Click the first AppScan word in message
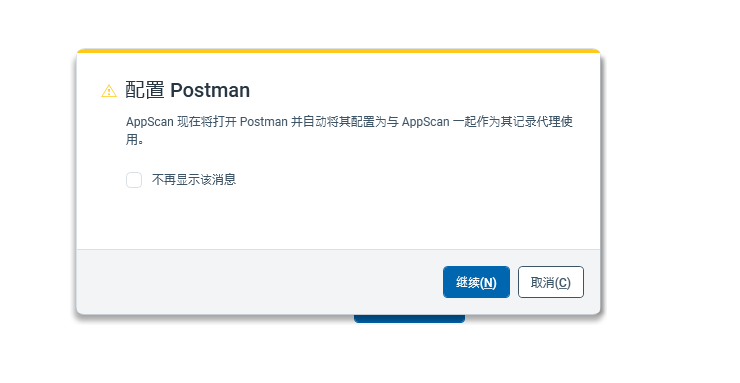 [150, 122]
